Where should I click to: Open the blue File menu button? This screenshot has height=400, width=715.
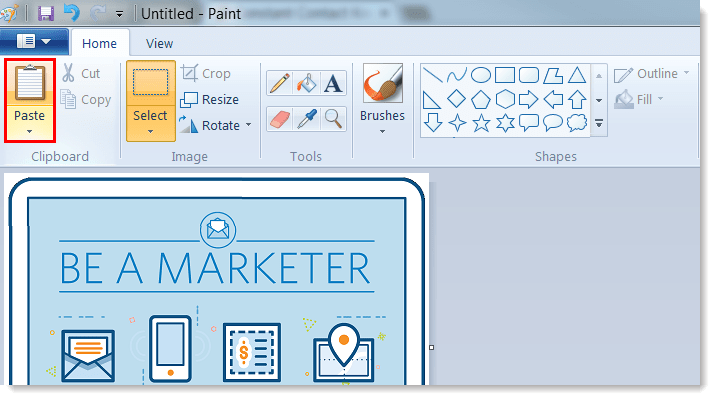[x=34, y=42]
